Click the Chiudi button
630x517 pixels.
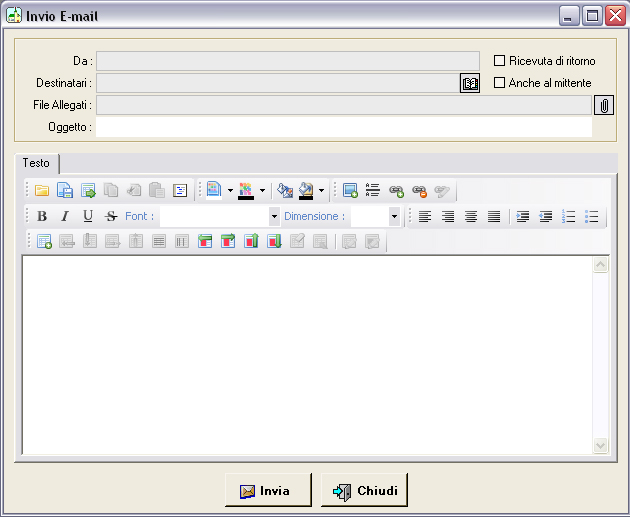pyautogui.click(x=364, y=491)
